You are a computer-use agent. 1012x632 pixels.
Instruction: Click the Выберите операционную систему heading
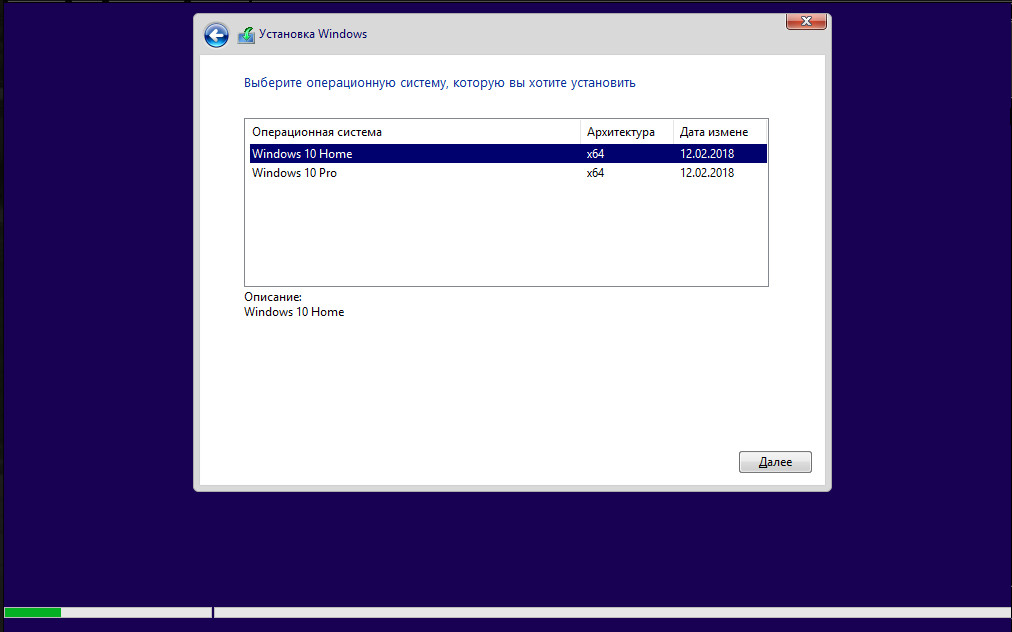tap(440, 83)
